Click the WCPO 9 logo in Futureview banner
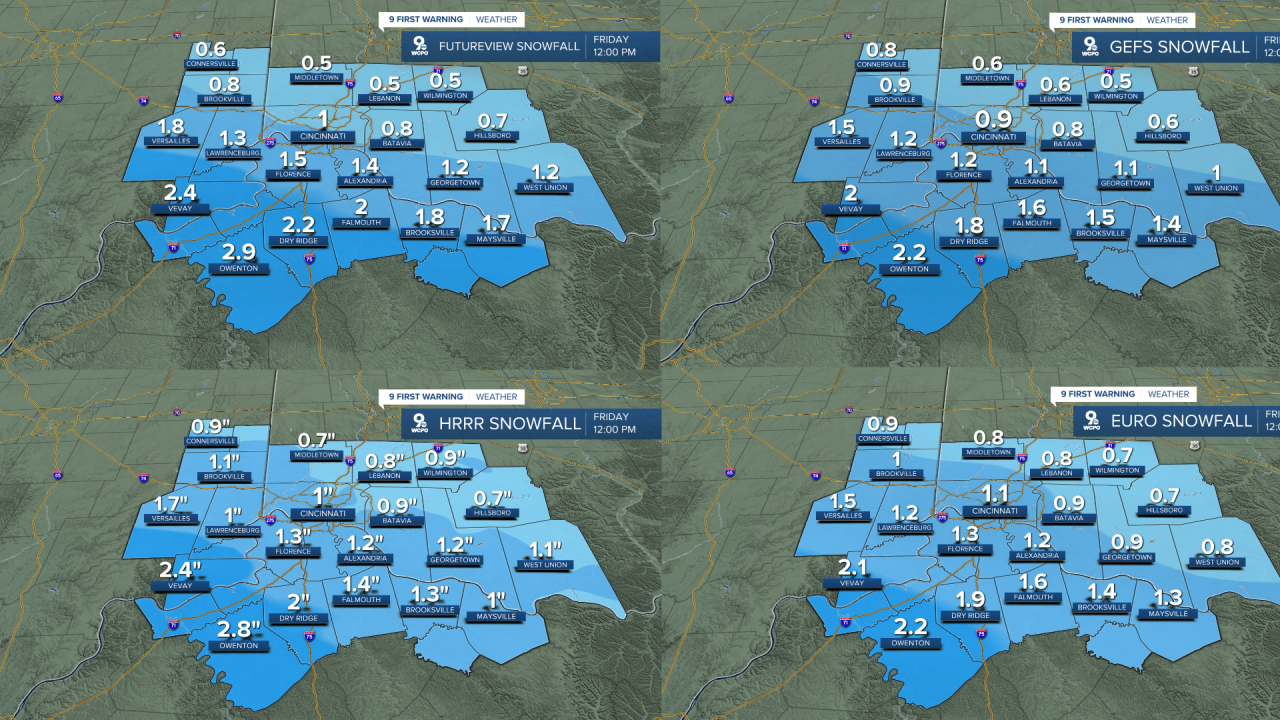The image size is (1280, 720). coord(418,46)
